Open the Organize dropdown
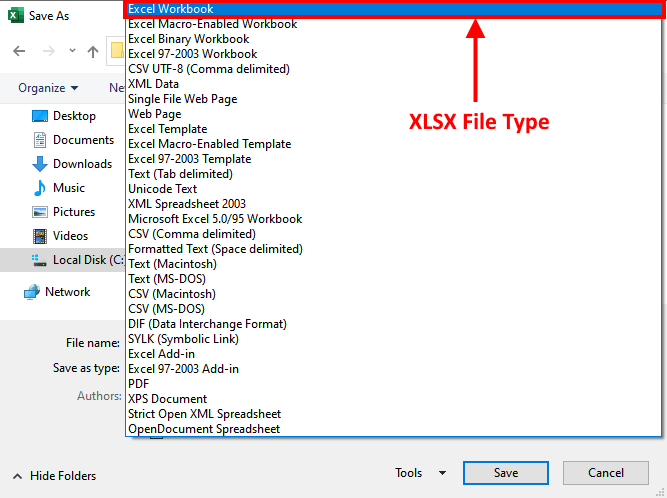Screen dimensions: 667x498 pos(48,88)
